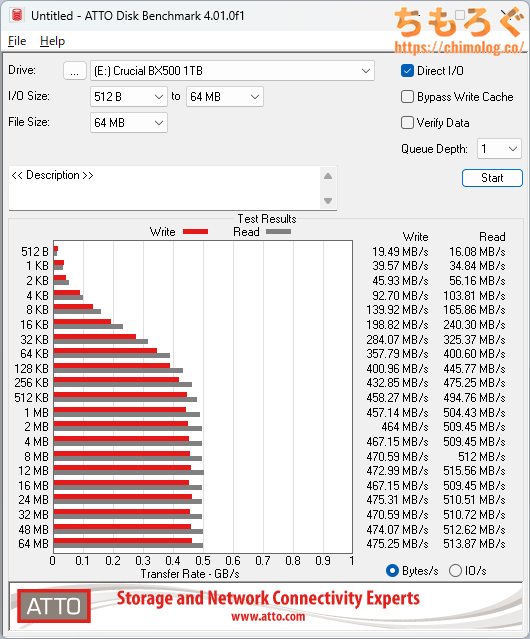The height and width of the screenshot is (639, 530).
Task: Click the write value 400.96 MB/s
Action: point(397,369)
